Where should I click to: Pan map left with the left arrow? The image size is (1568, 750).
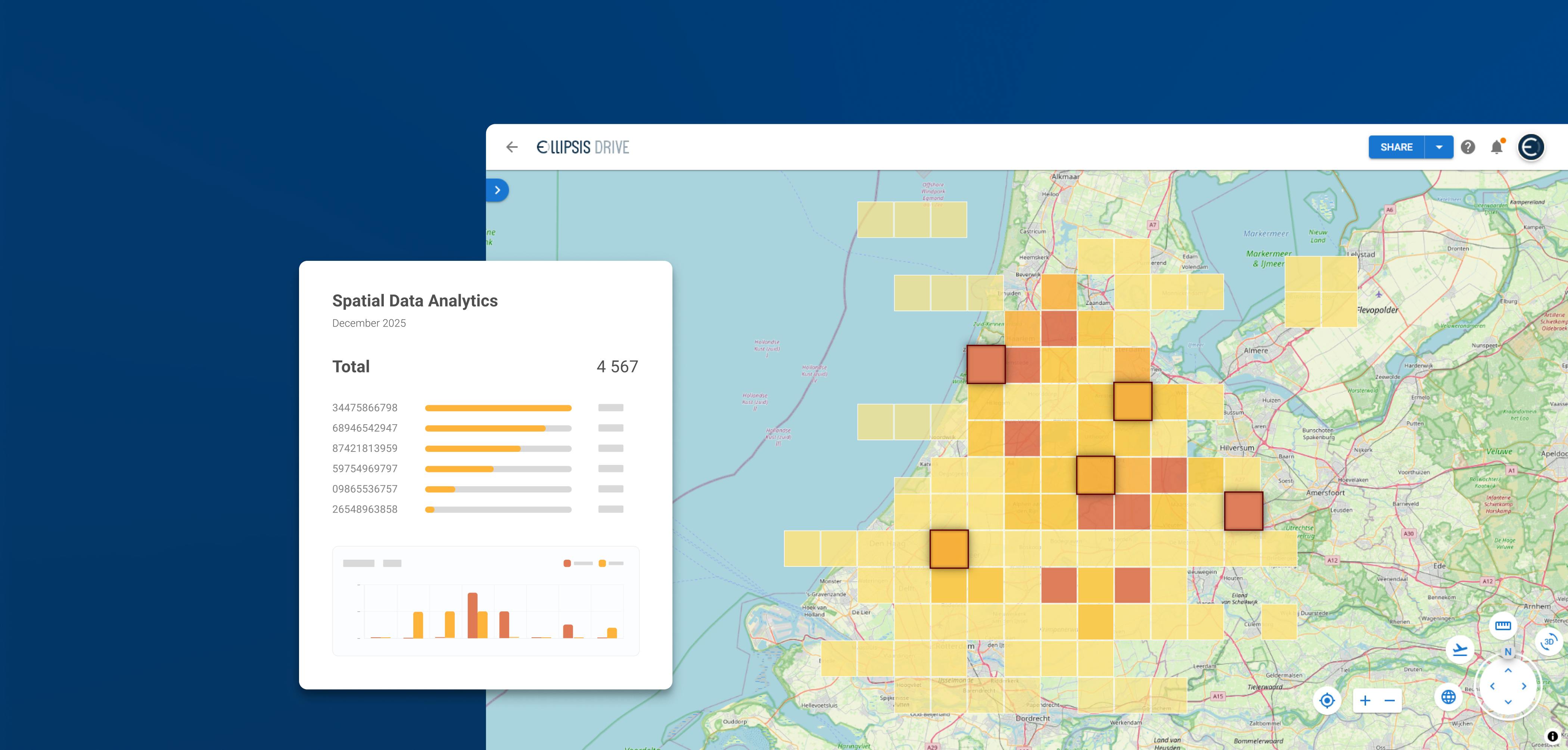pos(1493,686)
